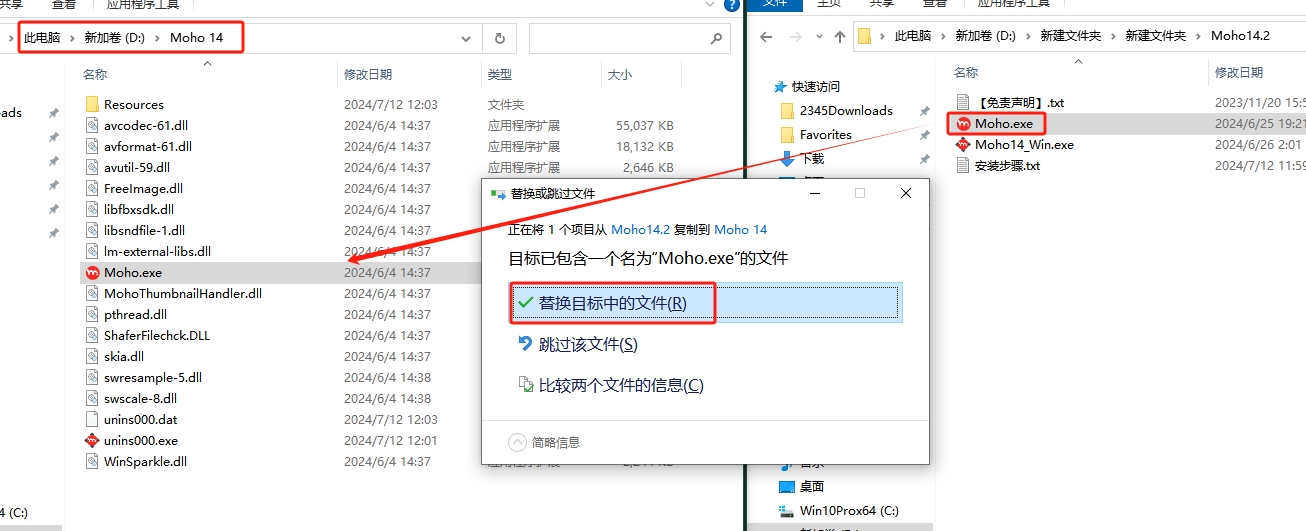Click search magnifier icon in left window

pos(716,38)
